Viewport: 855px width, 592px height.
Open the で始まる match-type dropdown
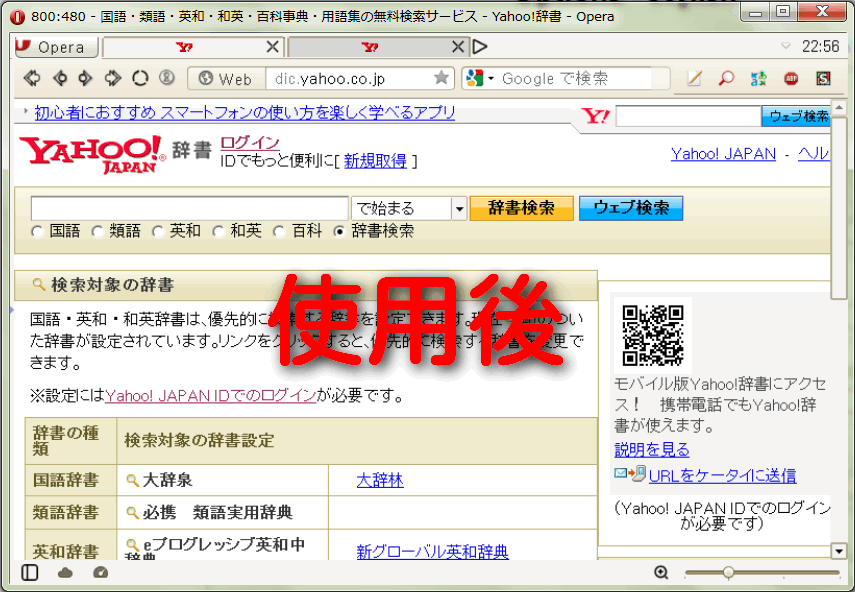(x=409, y=208)
